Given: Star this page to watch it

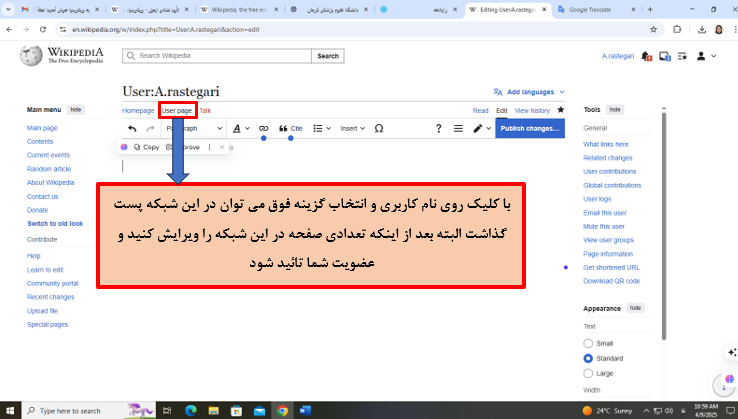Looking at the screenshot, I should pyautogui.click(x=561, y=110).
